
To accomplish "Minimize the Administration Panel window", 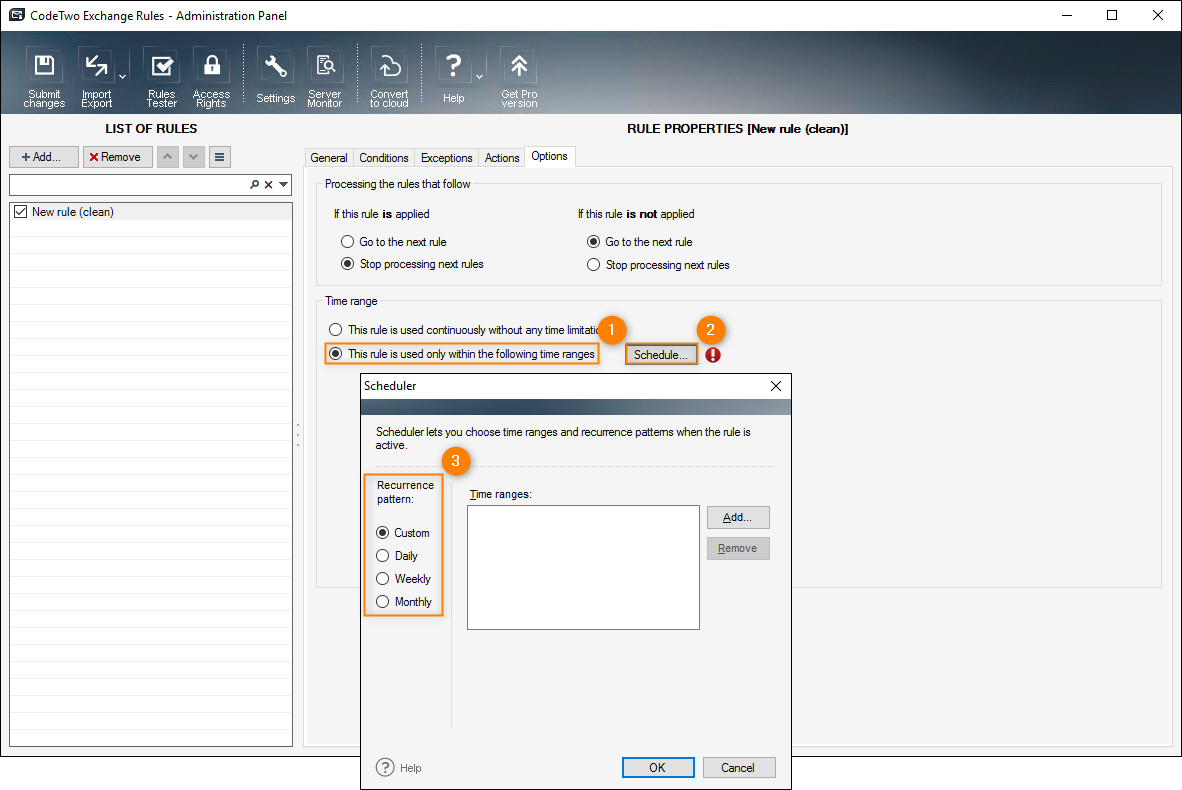I will click(1067, 15).
